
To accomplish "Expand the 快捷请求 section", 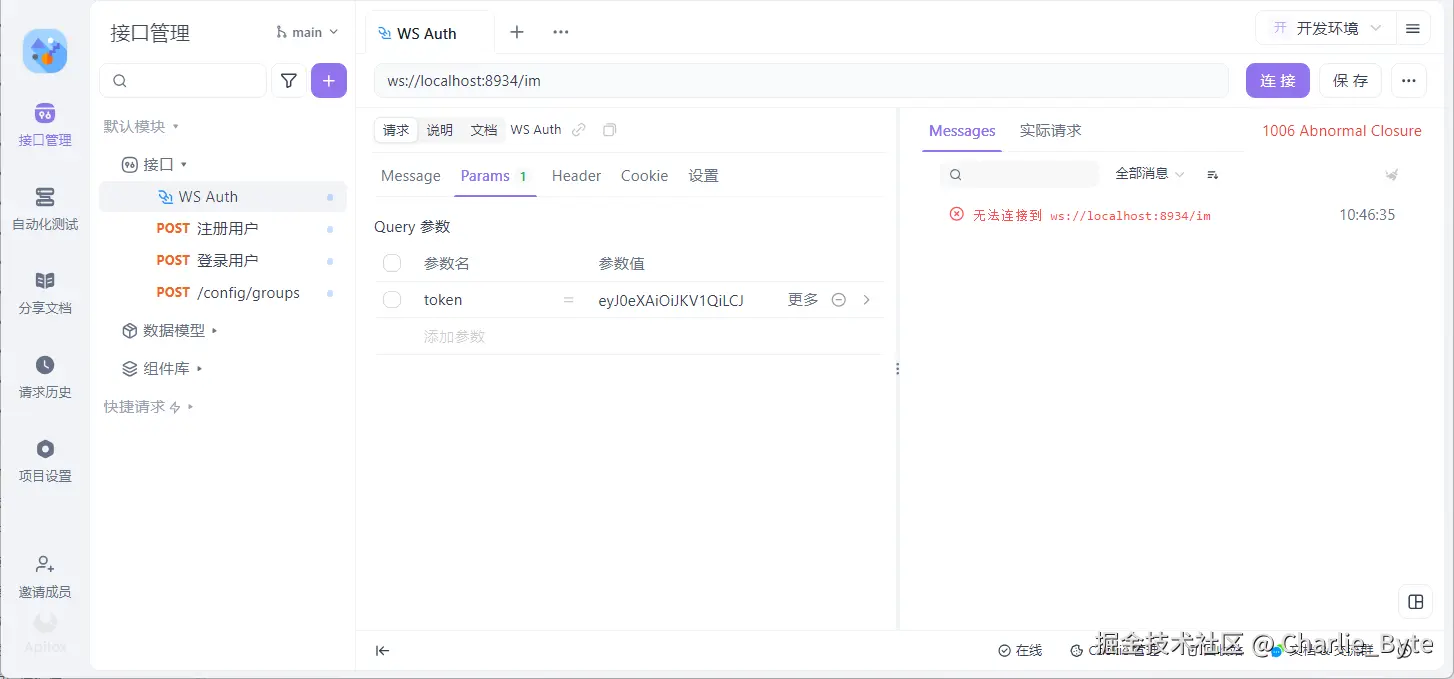I will point(148,407).
